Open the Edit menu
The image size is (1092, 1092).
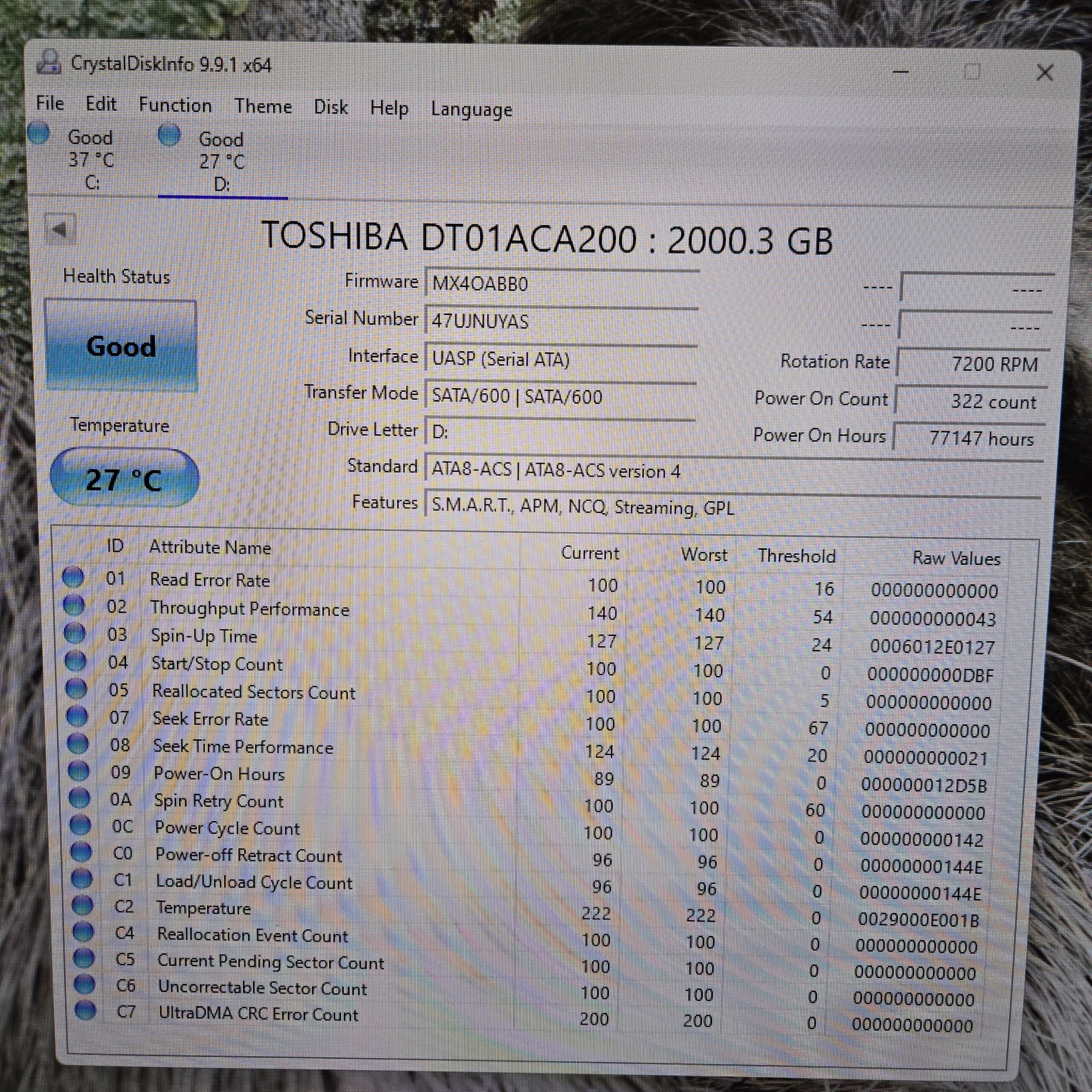click(101, 104)
